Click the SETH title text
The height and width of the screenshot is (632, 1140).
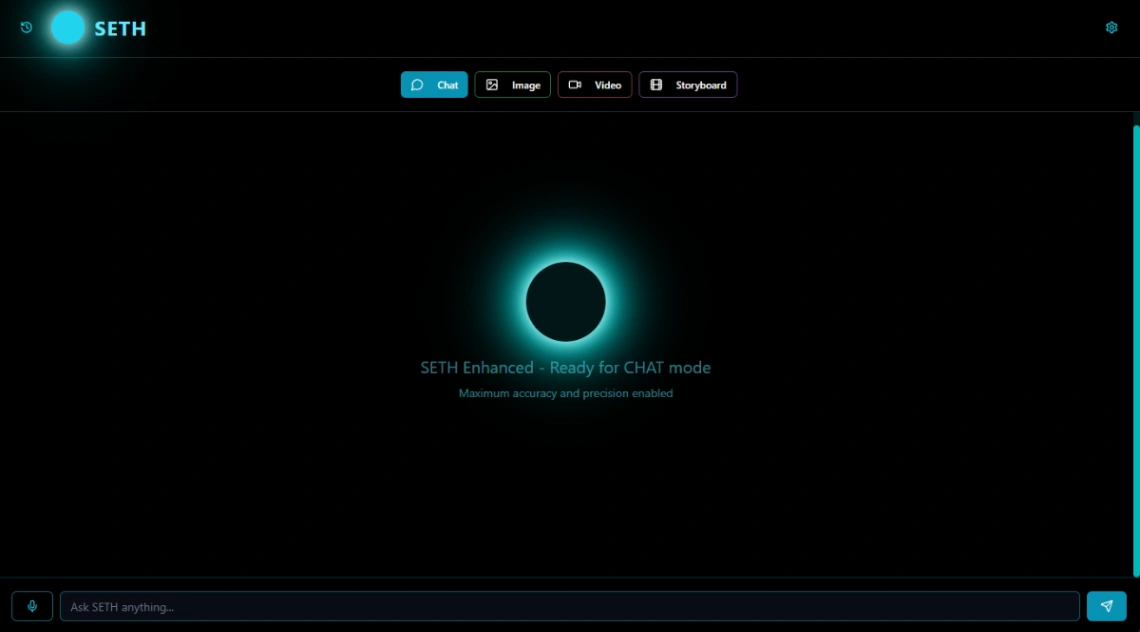click(121, 28)
